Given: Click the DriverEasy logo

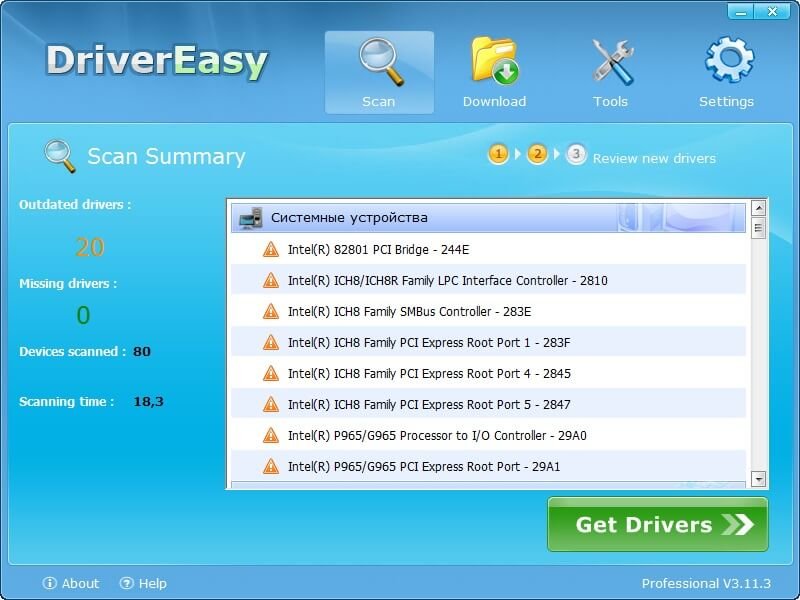Looking at the screenshot, I should click(x=157, y=61).
